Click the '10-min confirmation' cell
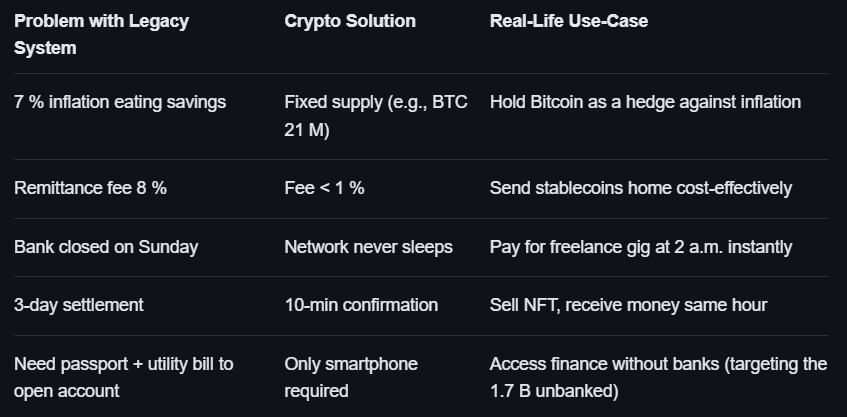The height and width of the screenshot is (417, 847). (x=361, y=305)
